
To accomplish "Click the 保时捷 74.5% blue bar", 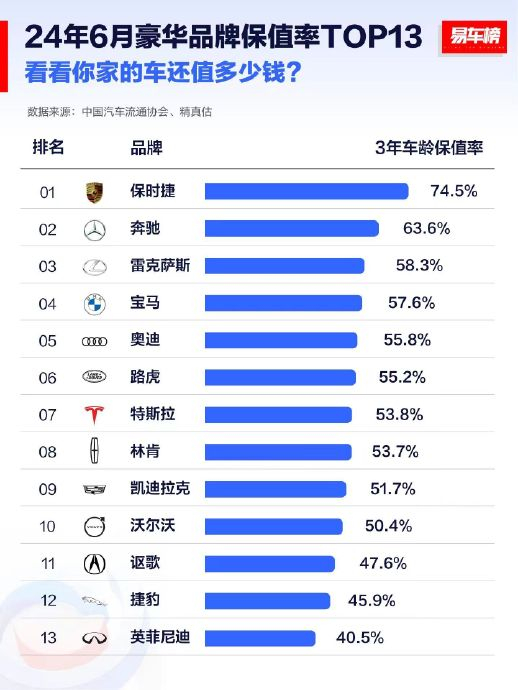I will point(307,191).
